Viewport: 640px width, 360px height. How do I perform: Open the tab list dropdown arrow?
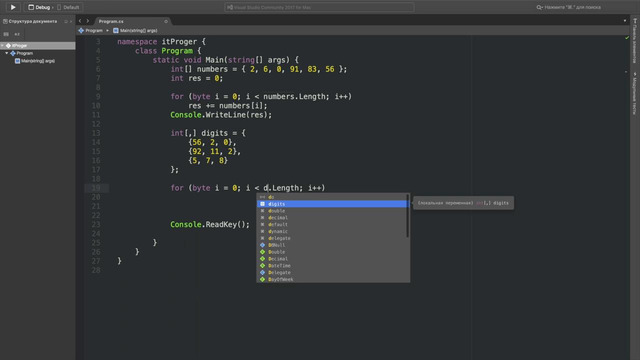click(x=624, y=21)
